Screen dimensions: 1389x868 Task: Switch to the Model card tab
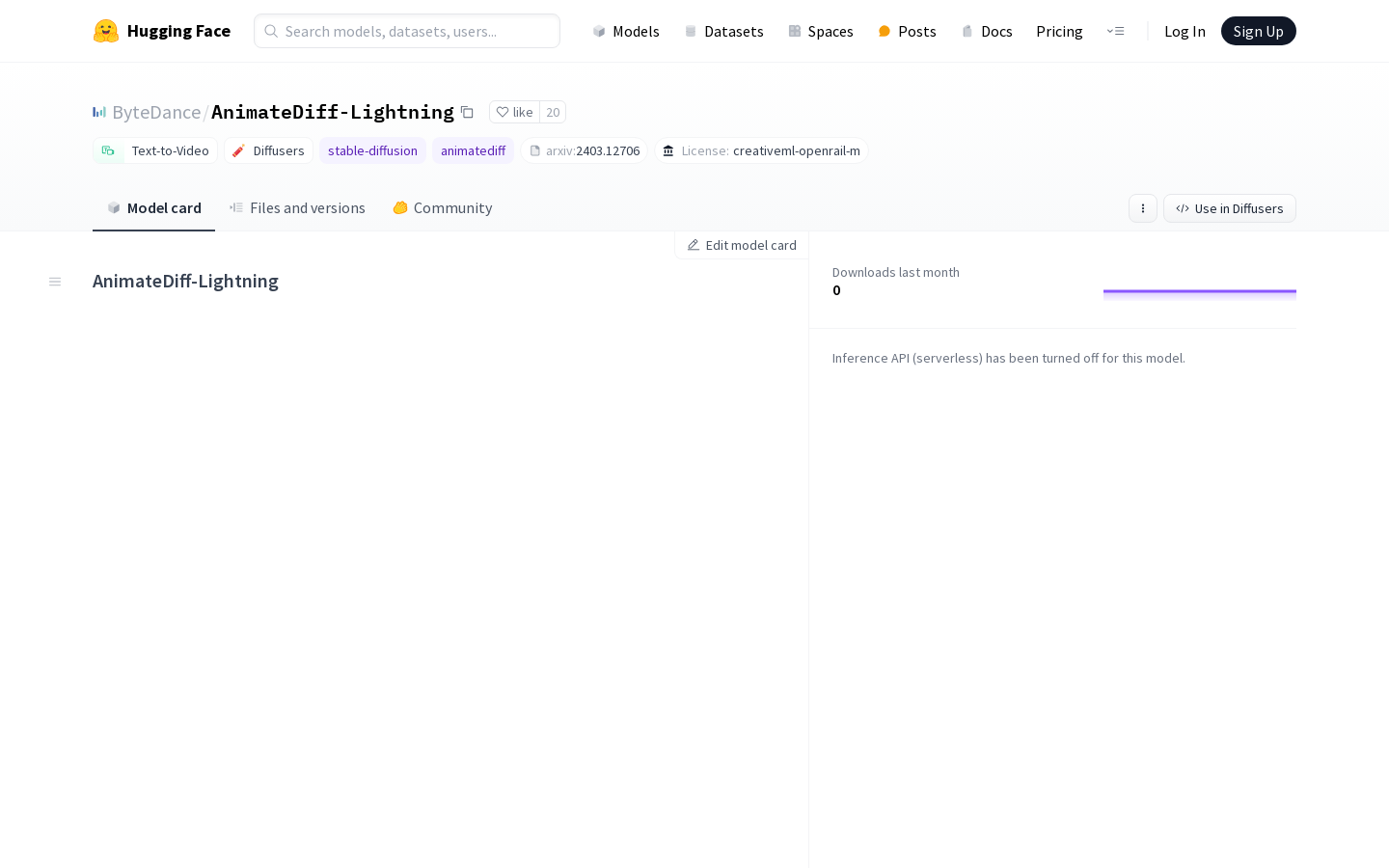153,207
